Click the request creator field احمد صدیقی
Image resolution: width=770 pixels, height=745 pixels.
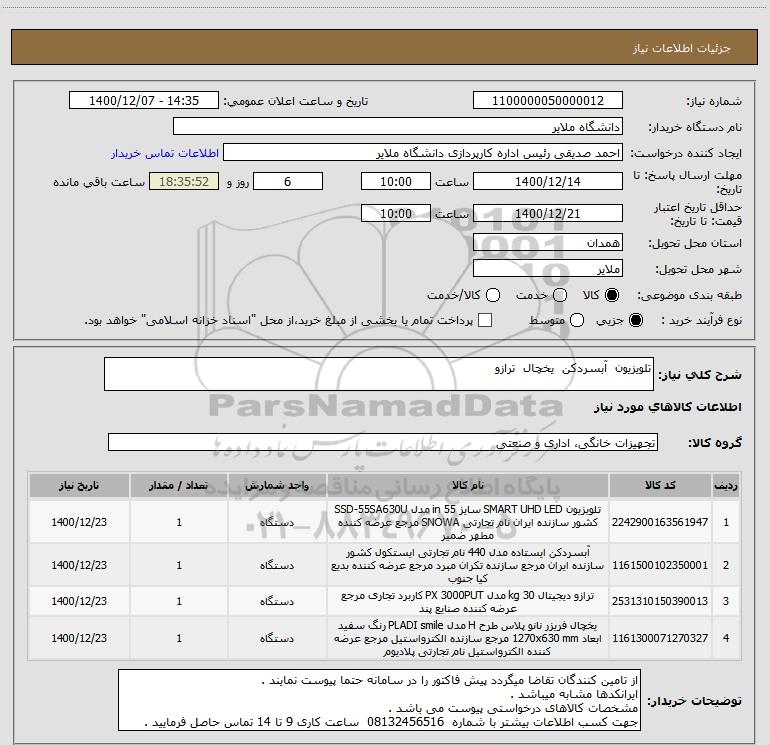[x=423, y=152]
